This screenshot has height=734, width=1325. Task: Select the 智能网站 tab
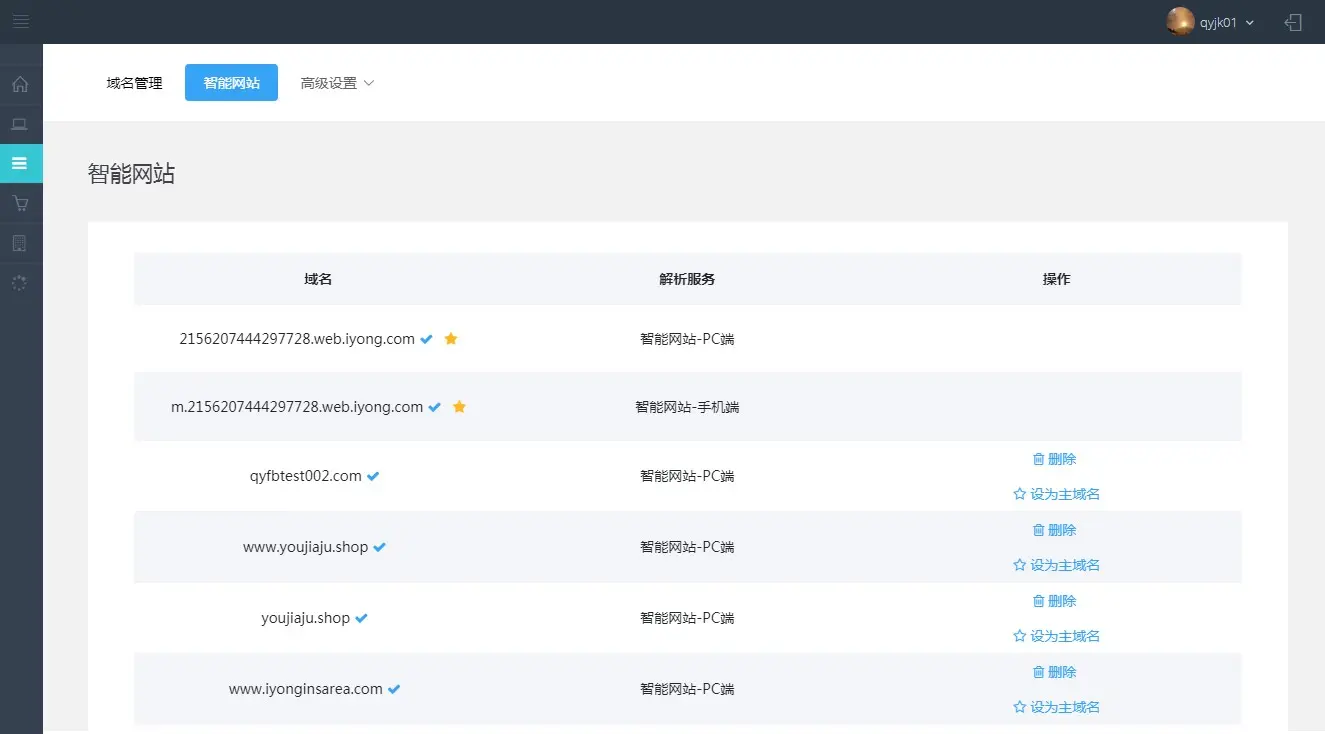pyautogui.click(x=231, y=83)
